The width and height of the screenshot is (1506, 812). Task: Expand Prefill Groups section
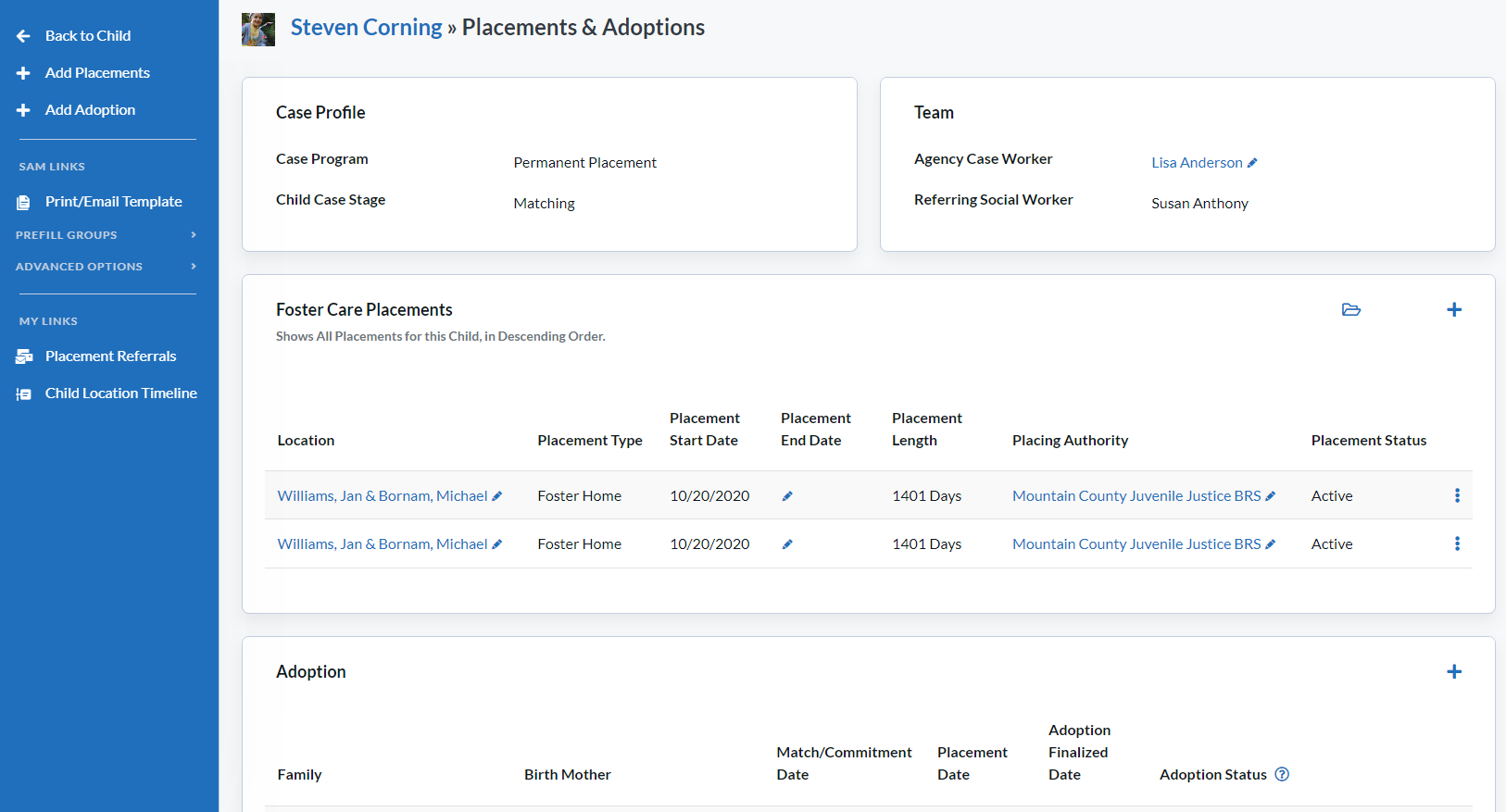[107, 235]
